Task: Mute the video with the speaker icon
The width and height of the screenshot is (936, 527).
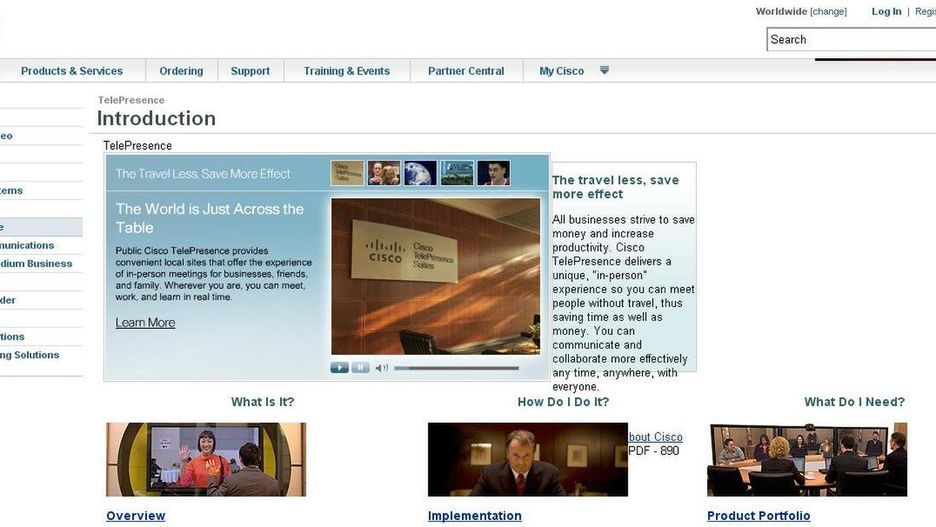Action: pos(381,368)
